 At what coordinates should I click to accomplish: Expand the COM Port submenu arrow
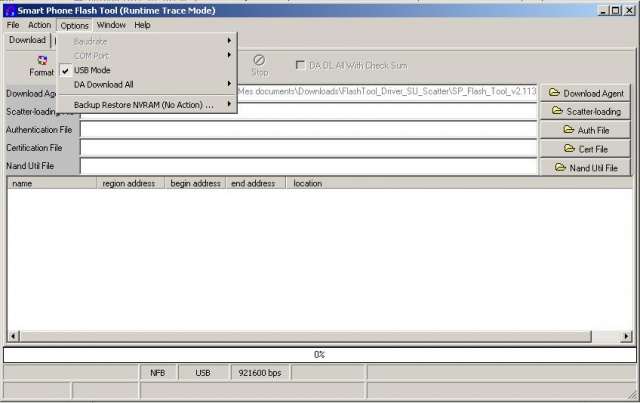[229, 55]
